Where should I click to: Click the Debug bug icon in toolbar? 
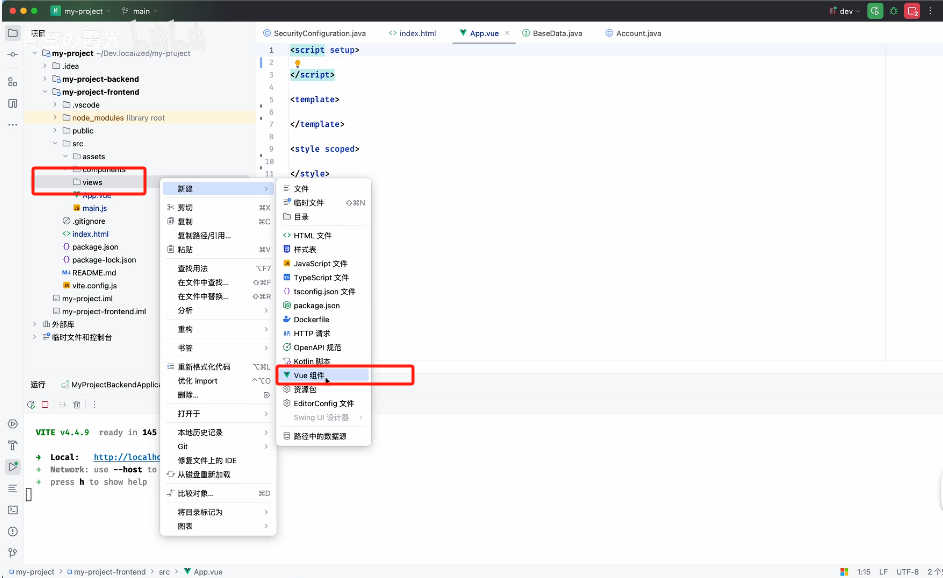coord(894,11)
